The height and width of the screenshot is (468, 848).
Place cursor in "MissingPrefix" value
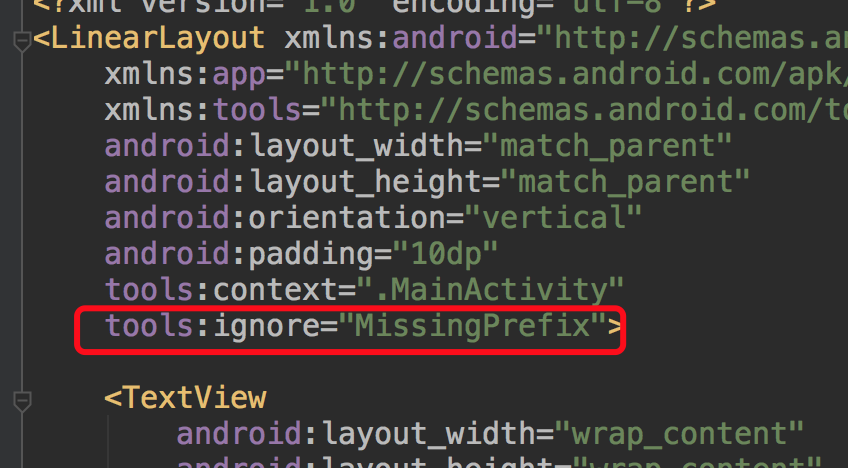pos(472,326)
